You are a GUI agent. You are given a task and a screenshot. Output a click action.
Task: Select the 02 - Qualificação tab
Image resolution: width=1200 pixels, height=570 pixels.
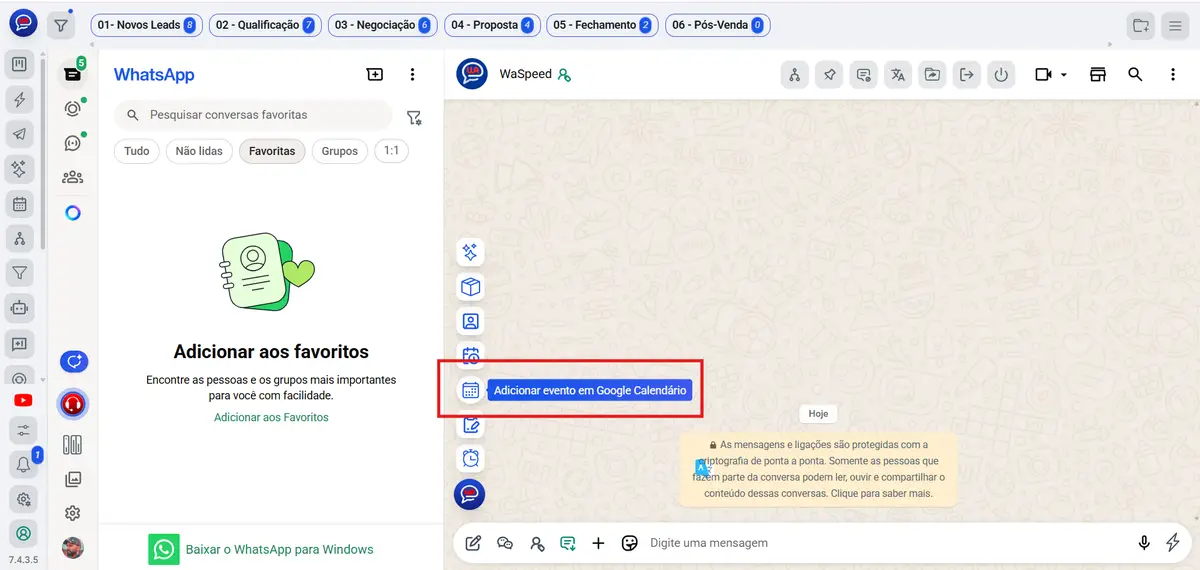pos(263,25)
